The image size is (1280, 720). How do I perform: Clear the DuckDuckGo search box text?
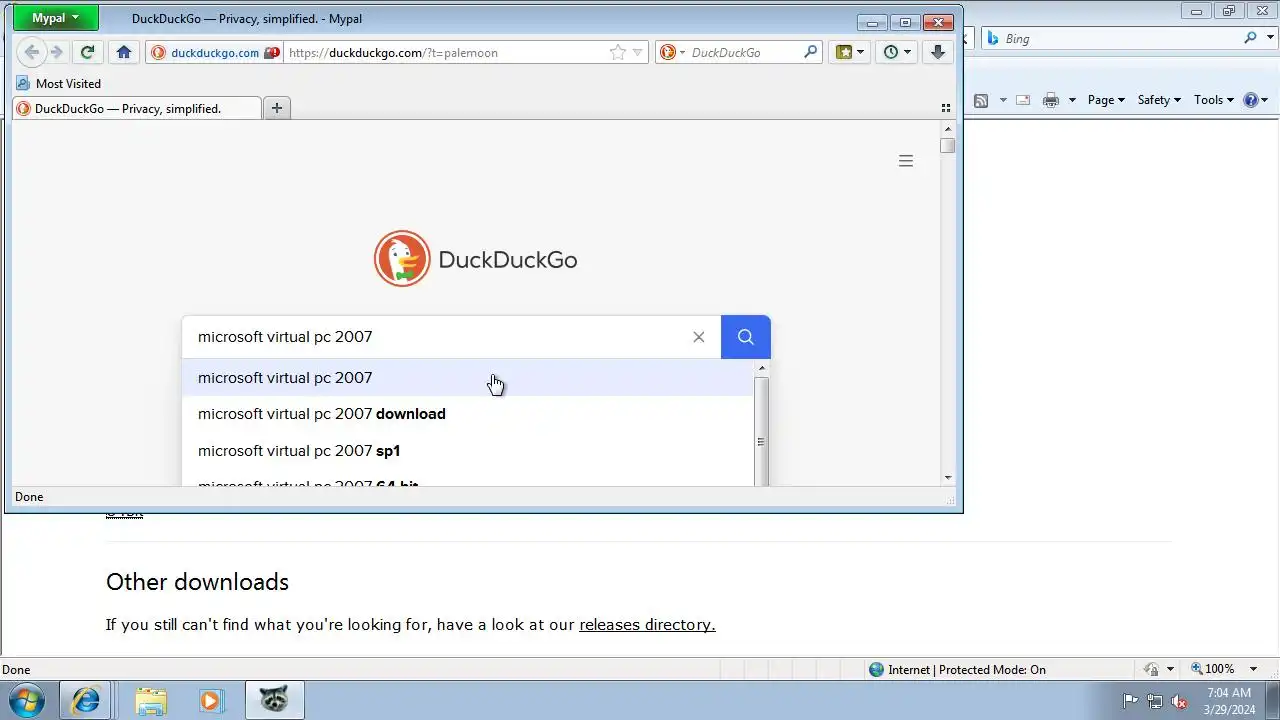[699, 337]
